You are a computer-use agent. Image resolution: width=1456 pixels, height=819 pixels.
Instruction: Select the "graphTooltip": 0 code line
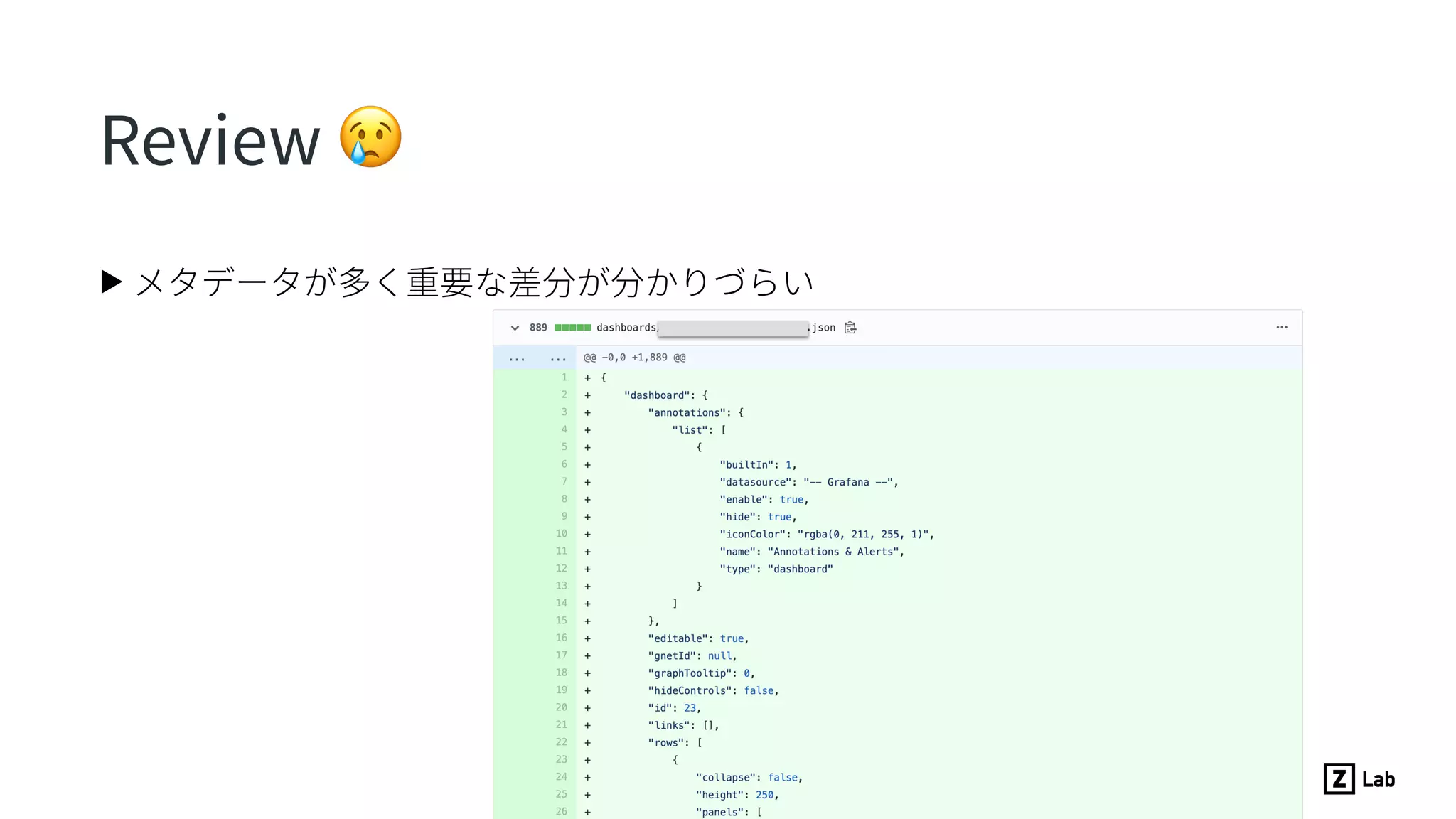(701, 673)
